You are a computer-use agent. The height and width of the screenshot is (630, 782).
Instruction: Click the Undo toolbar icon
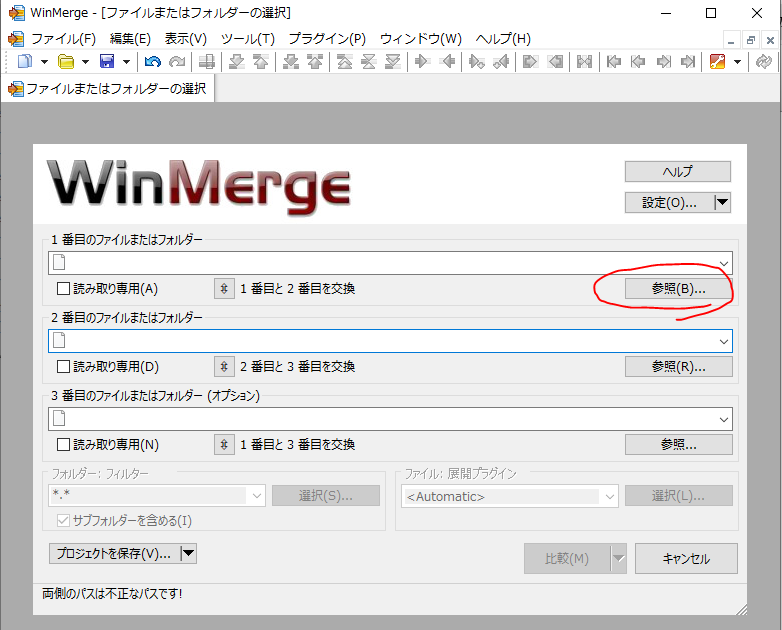tap(153, 62)
